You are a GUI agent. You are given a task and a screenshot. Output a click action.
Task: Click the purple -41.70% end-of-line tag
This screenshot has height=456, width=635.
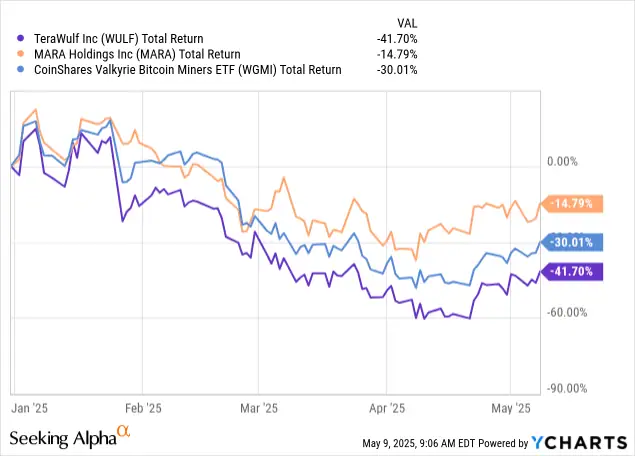[x=571, y=271]
